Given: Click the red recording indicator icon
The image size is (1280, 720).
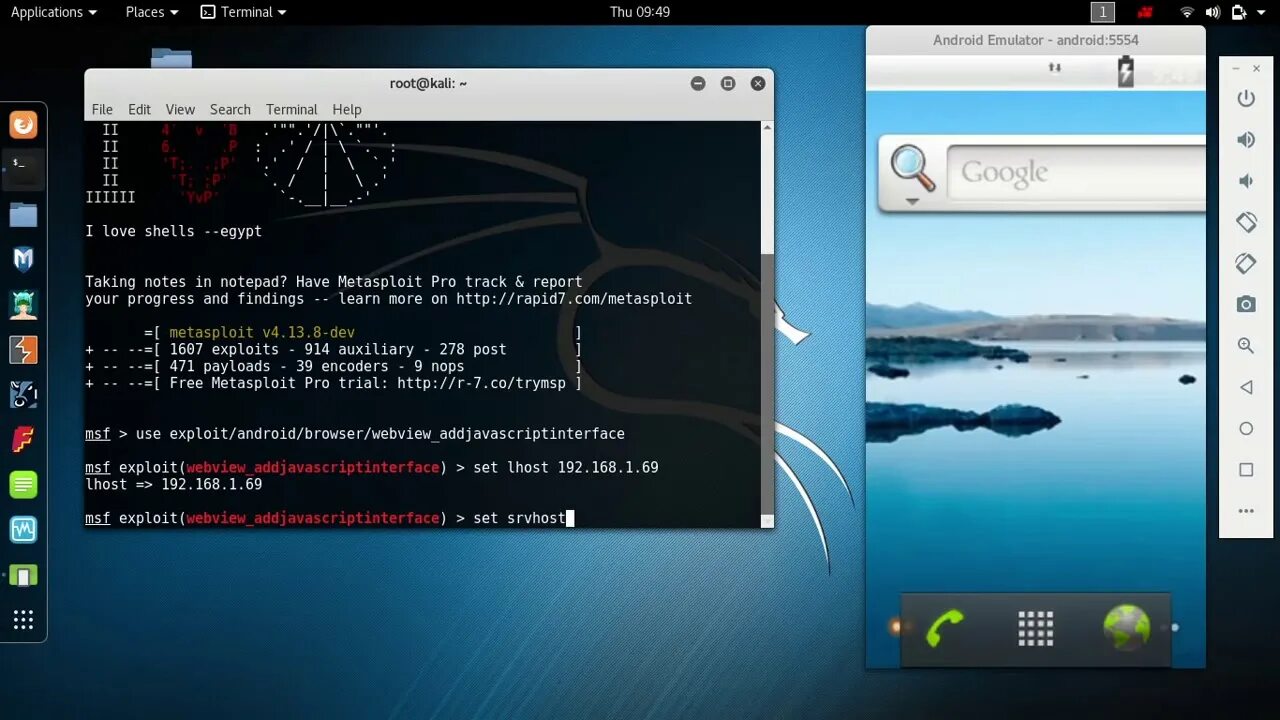Looking at the screenshot, I should click(x=1146, y=12).
